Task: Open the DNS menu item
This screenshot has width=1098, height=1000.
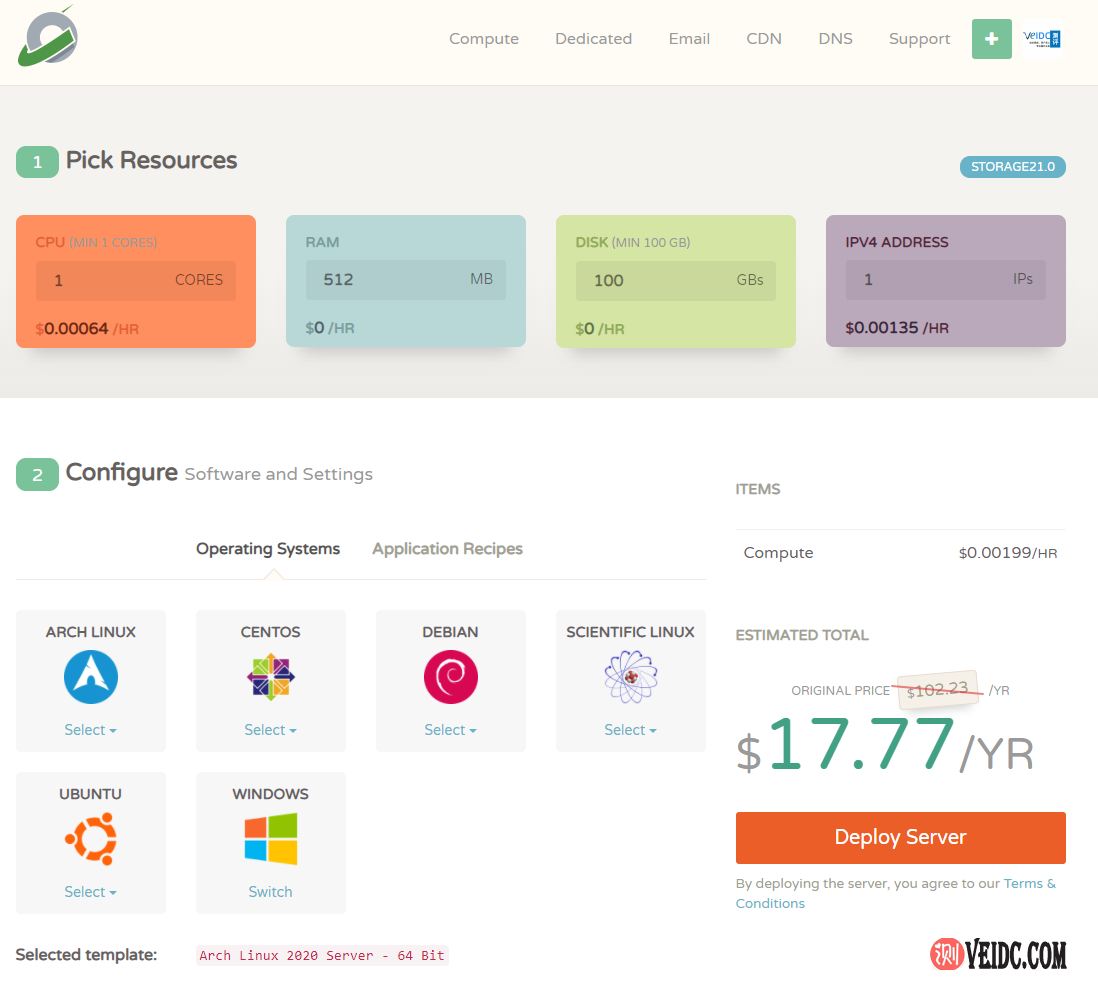Action: click(835, 39)
